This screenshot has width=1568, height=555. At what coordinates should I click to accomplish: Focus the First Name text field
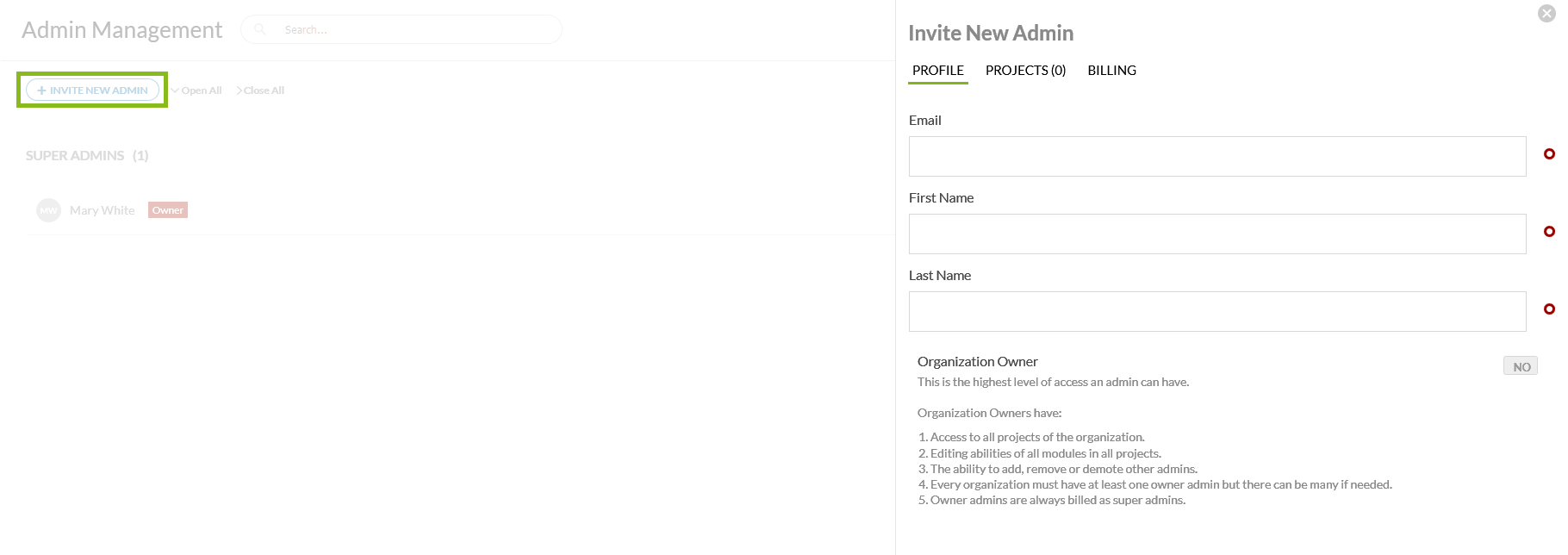click(x=1216, y=234)
